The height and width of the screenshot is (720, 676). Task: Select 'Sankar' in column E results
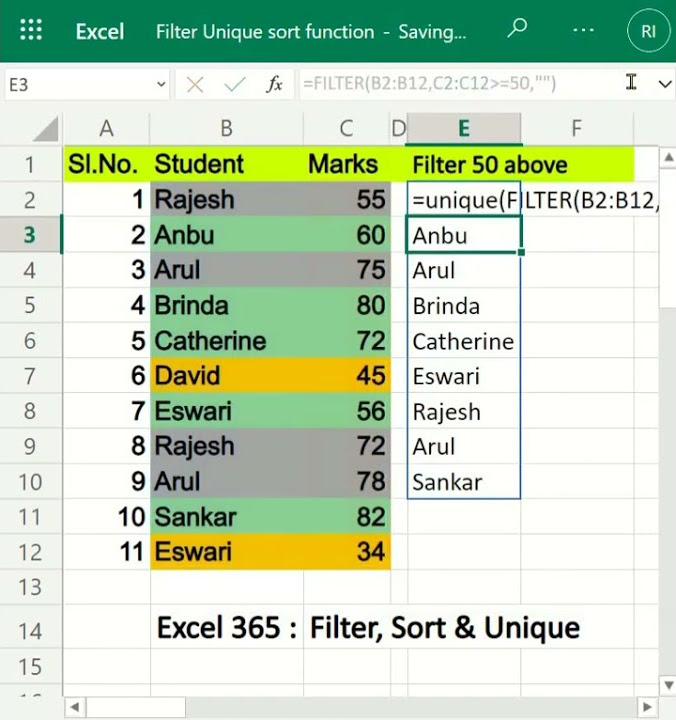[x=464, y=481]
